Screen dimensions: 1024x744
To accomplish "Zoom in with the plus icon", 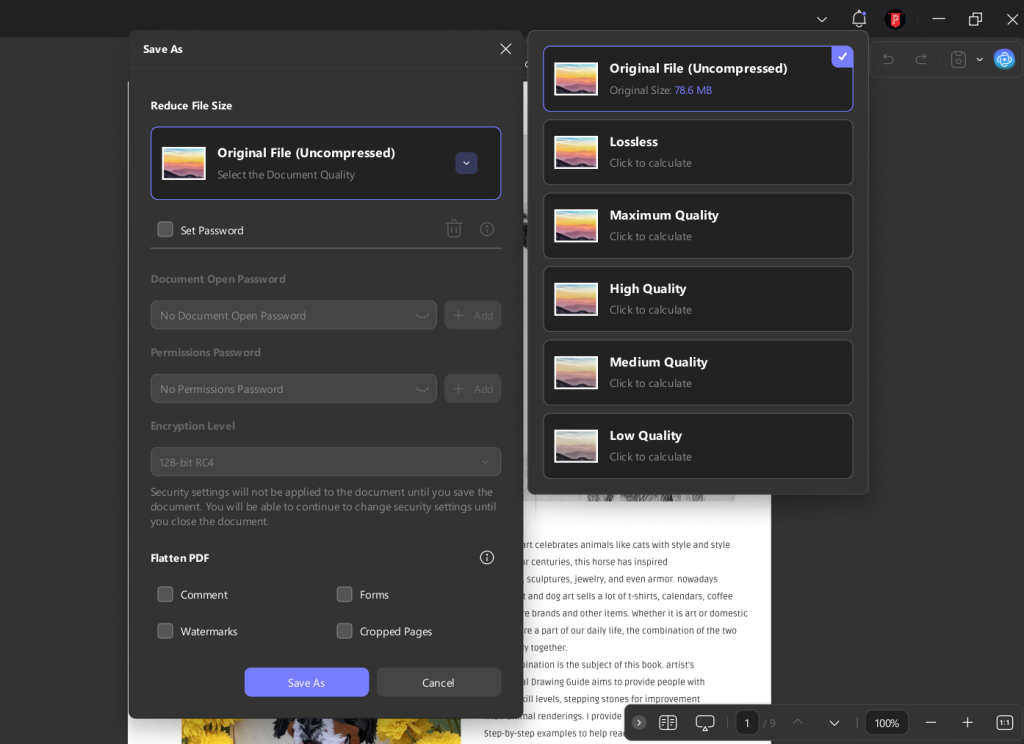I will [967, 722].
